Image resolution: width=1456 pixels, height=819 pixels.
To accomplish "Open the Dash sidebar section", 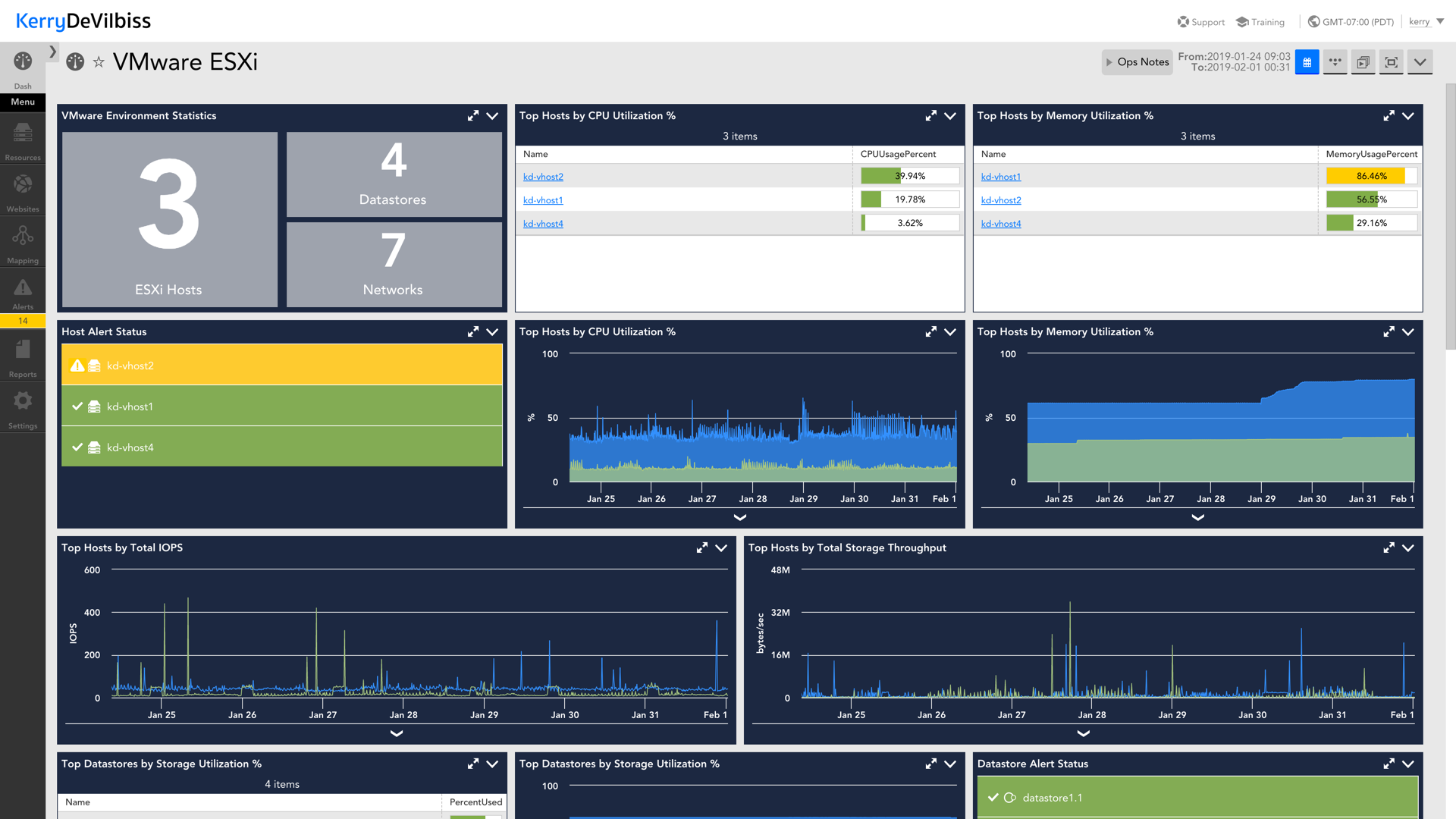I will [x=23, y=69].
